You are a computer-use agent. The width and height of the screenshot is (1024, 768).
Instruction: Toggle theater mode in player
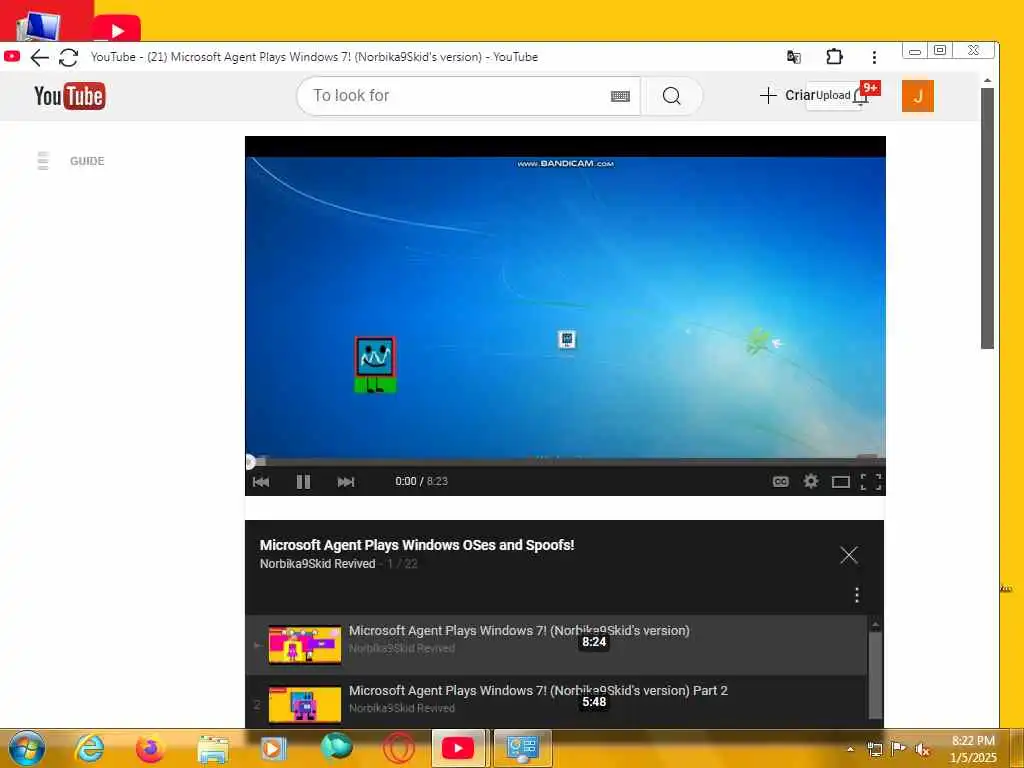click(x=840, y=482)
